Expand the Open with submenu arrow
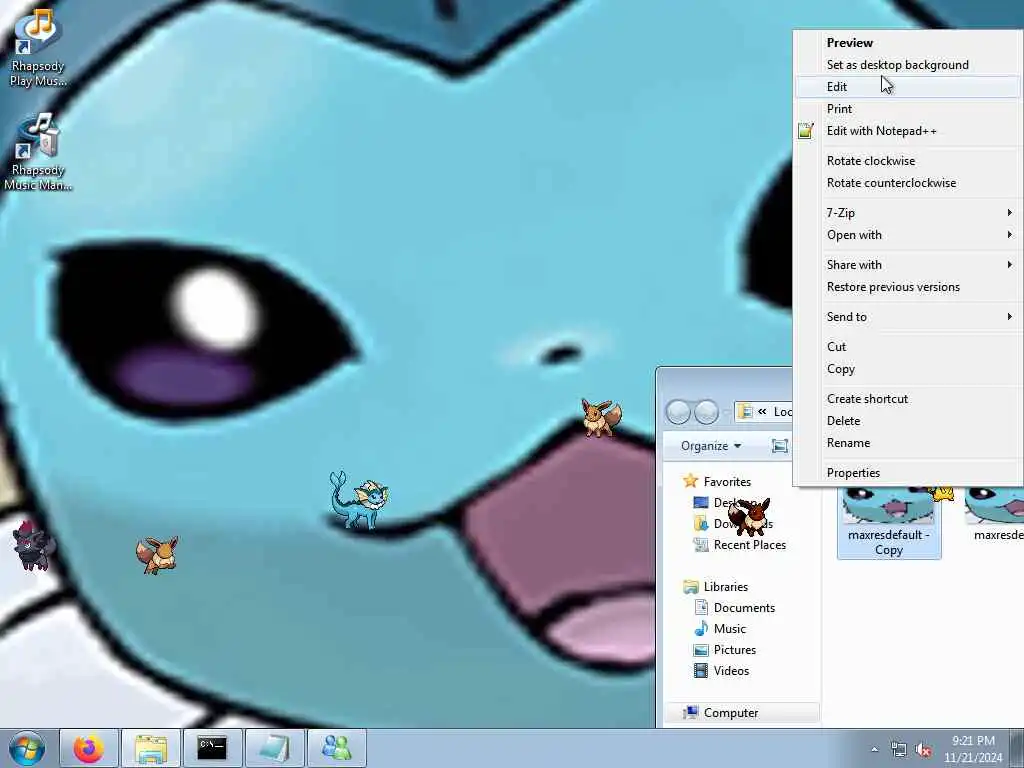 [x=1010, y=235]
